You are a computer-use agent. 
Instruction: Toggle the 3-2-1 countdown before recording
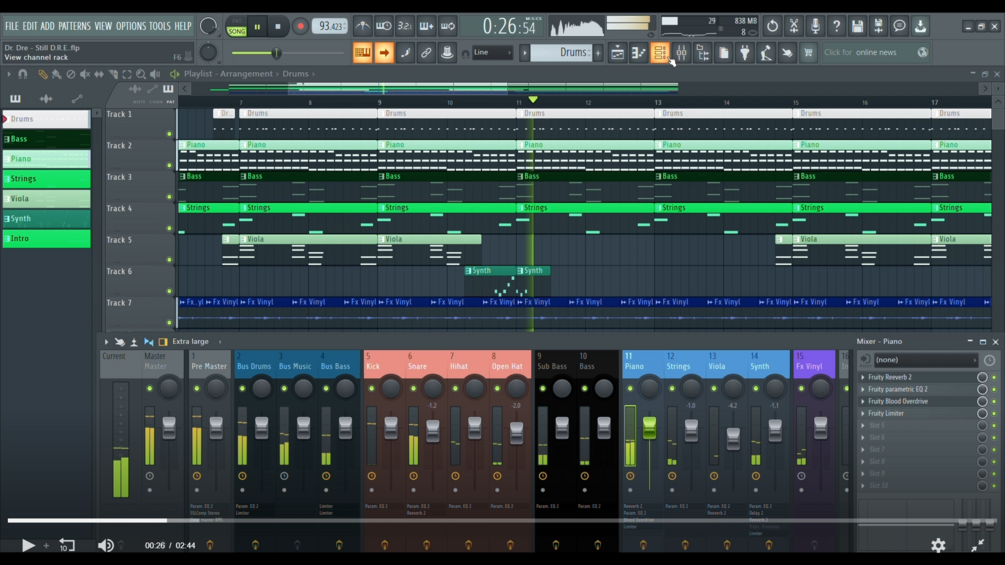404,26
